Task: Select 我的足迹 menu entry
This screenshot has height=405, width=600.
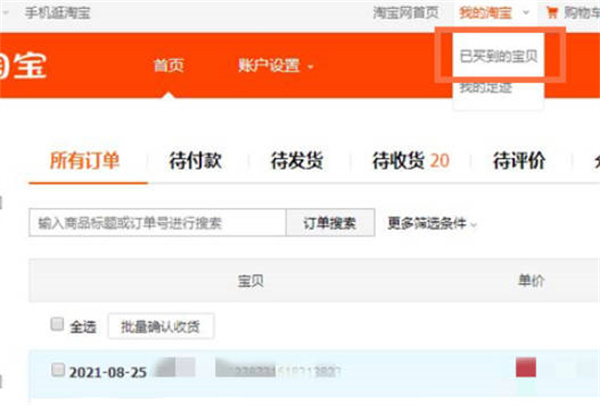Action: coord(486,88)
